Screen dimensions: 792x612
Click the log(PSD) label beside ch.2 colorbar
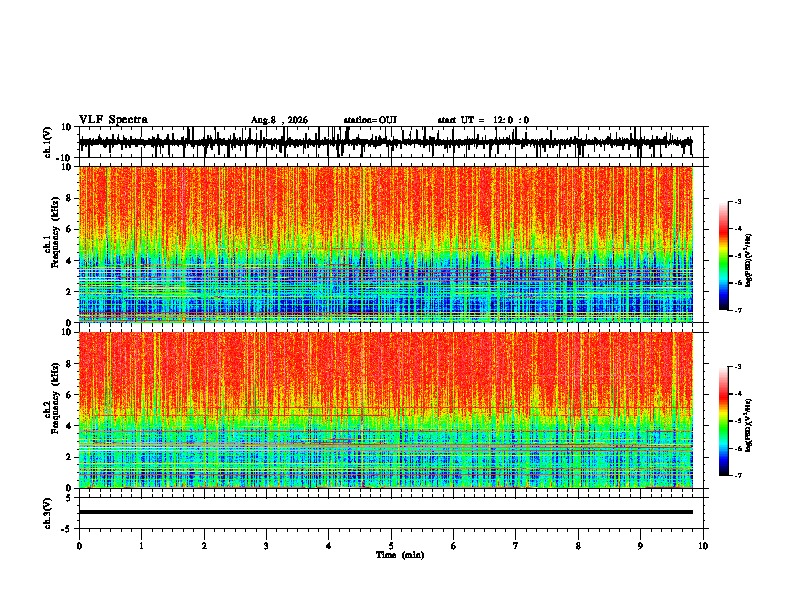pos(748,426)
